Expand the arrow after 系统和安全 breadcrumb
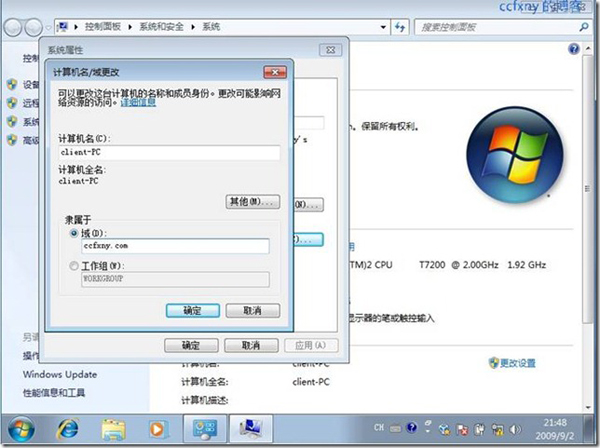The image size is (600, 448). [193, 27]
